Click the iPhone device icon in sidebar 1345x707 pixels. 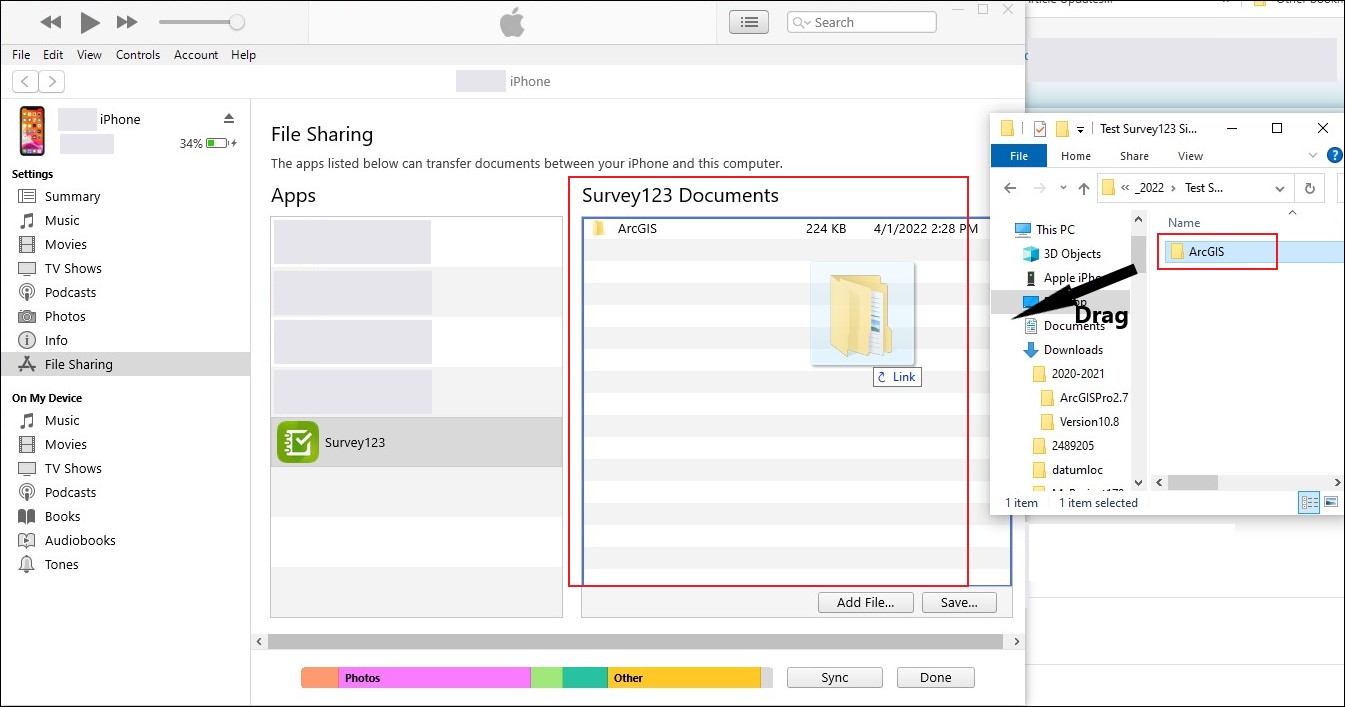(x=32, y=131)
